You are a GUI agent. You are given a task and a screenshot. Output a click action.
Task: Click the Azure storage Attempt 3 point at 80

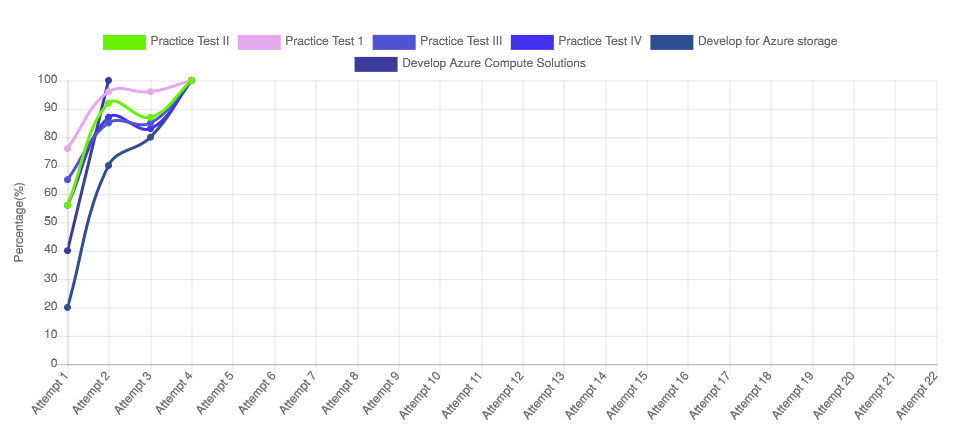[150, 137]
